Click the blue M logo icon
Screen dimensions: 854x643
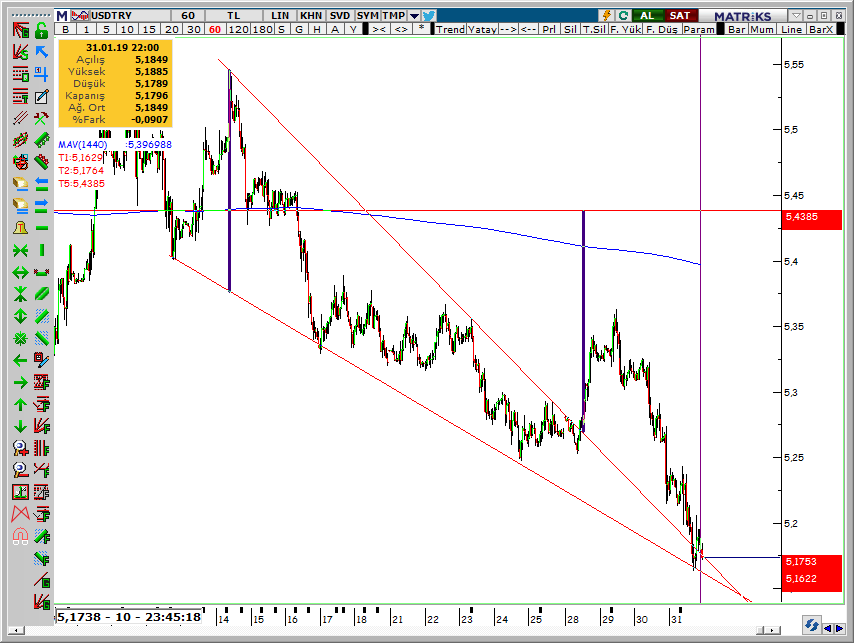coord(62,16)
